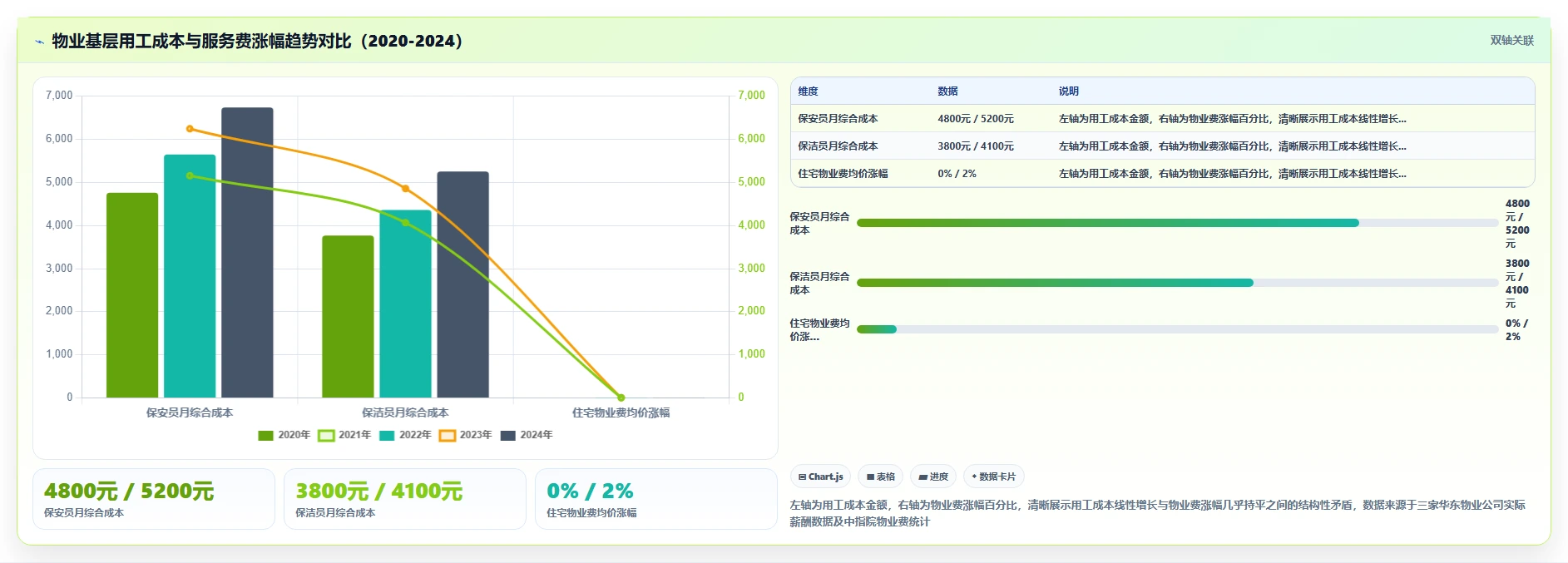This screenshot has height=563, width=1568.
Task: Click the dark 2024 bar for 保安员月综合成本
Action: pyautogui.click(x=247, y=253)
